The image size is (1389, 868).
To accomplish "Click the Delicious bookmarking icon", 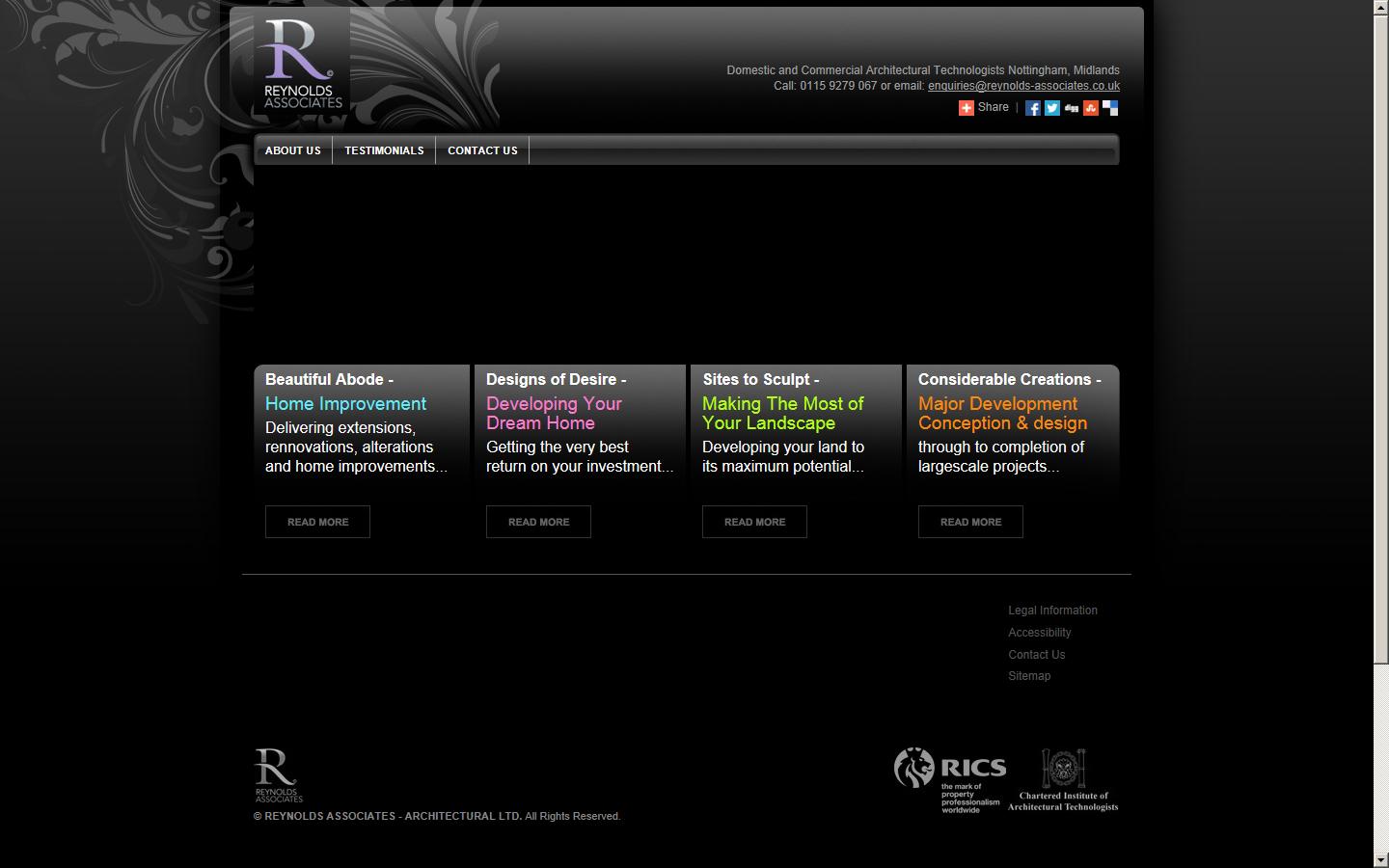I will pos(1110,108).
